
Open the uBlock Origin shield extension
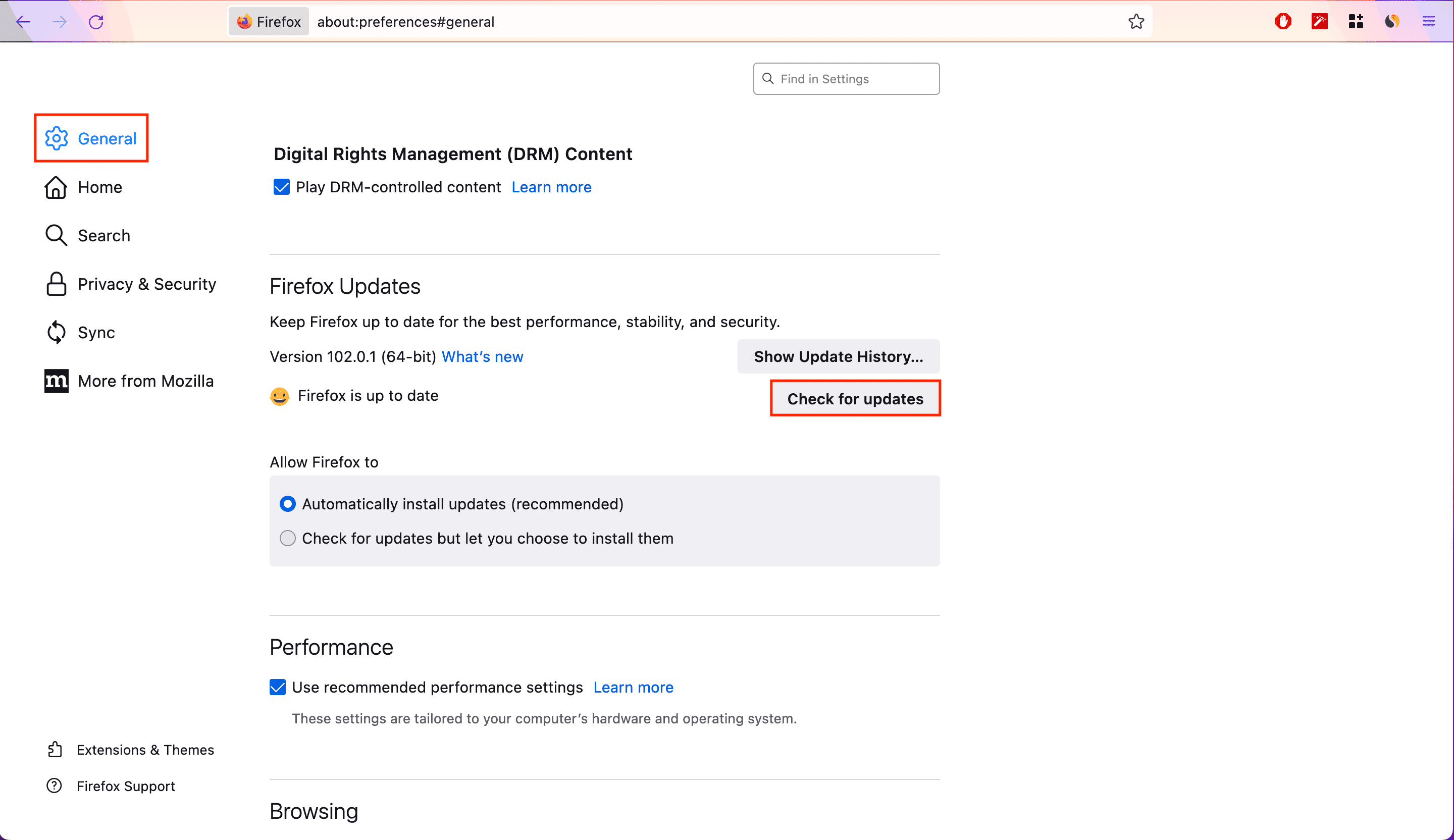1283,21
